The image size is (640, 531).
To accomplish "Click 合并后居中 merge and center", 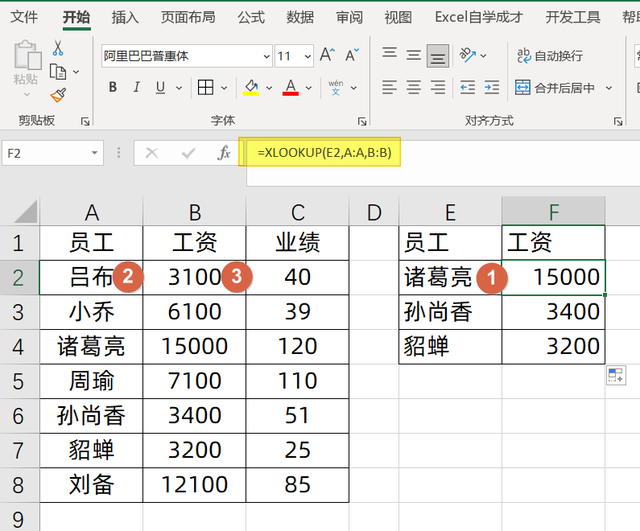I will tap(554, 87).
